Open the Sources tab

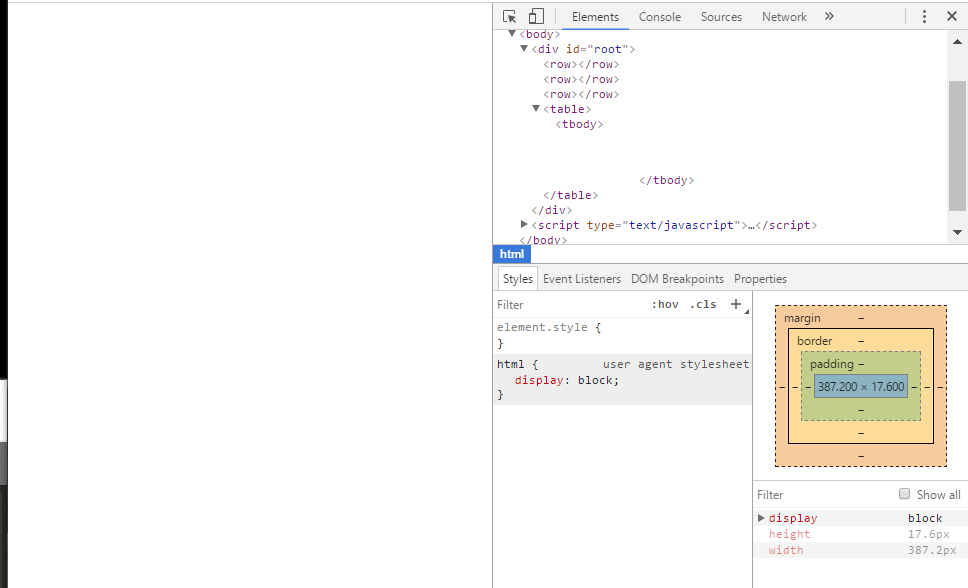tap(721, 17)
